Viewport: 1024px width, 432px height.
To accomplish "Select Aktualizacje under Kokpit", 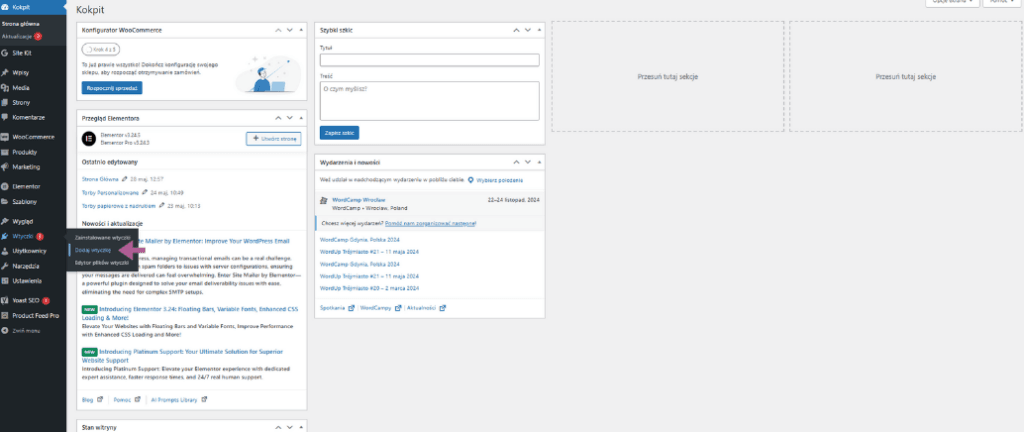I will tap(22, 36).
